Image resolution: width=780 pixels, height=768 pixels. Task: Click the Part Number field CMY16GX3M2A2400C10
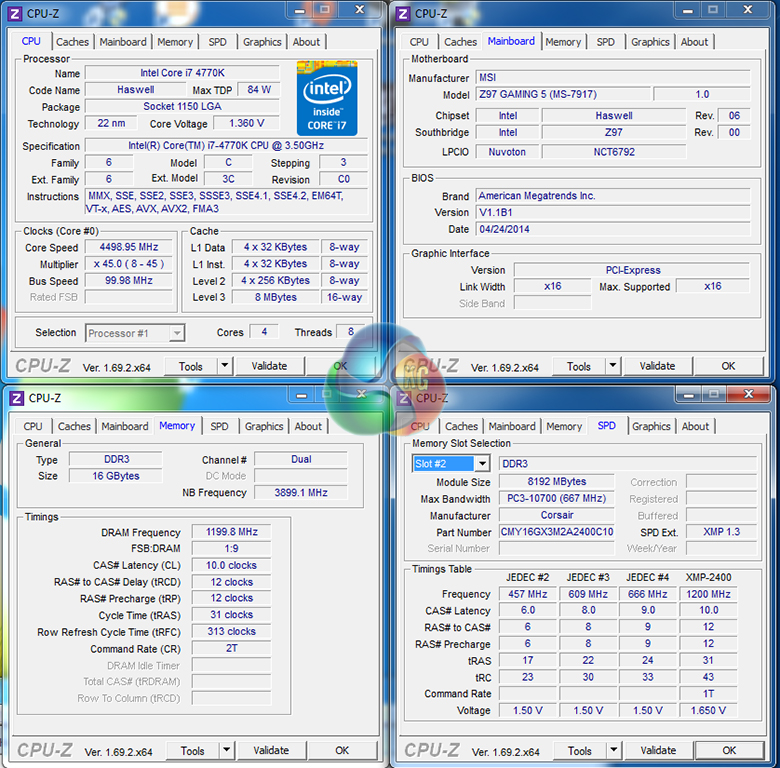(557, 532)
